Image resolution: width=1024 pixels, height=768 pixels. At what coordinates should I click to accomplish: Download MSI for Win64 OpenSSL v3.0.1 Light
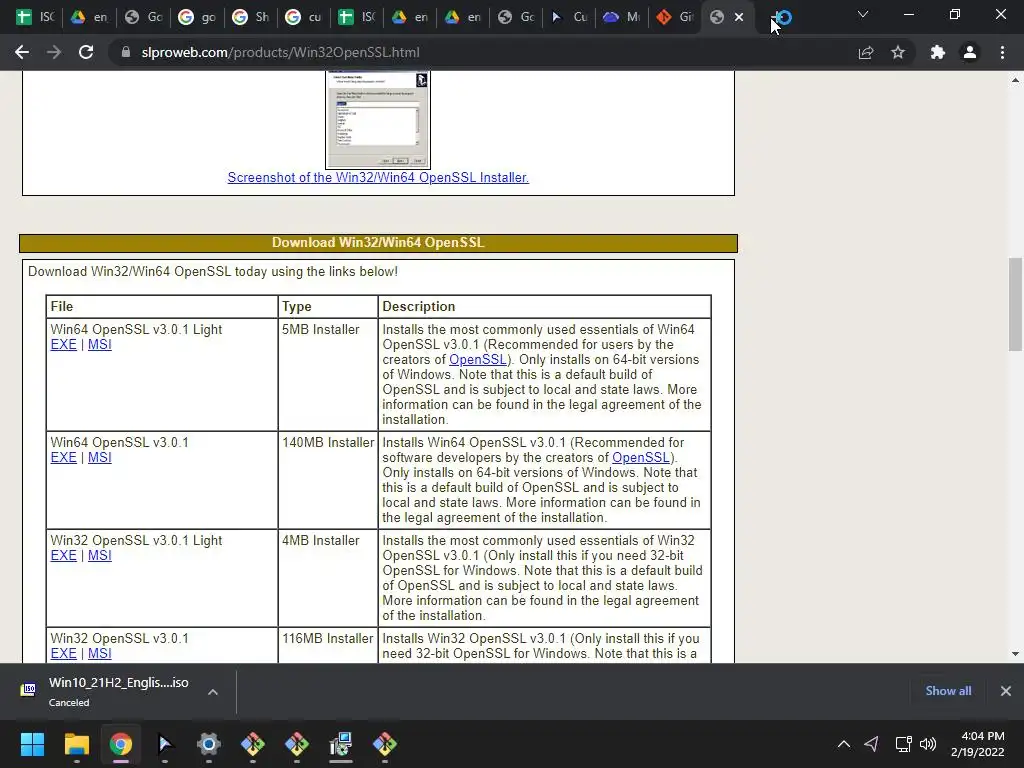(x=99, y=345)
